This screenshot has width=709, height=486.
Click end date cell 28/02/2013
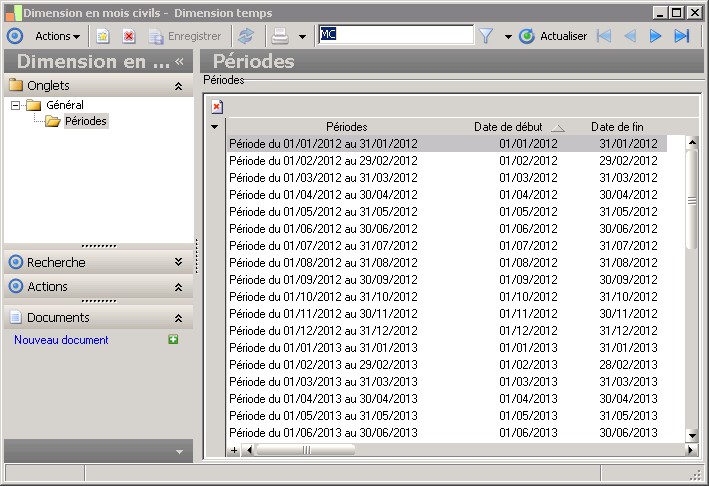coord(628,365)
